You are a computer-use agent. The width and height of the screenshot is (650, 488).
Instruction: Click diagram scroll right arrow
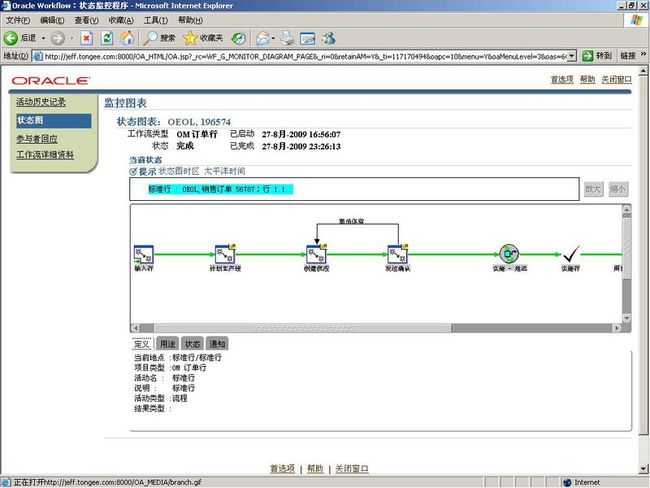point(617,328)
